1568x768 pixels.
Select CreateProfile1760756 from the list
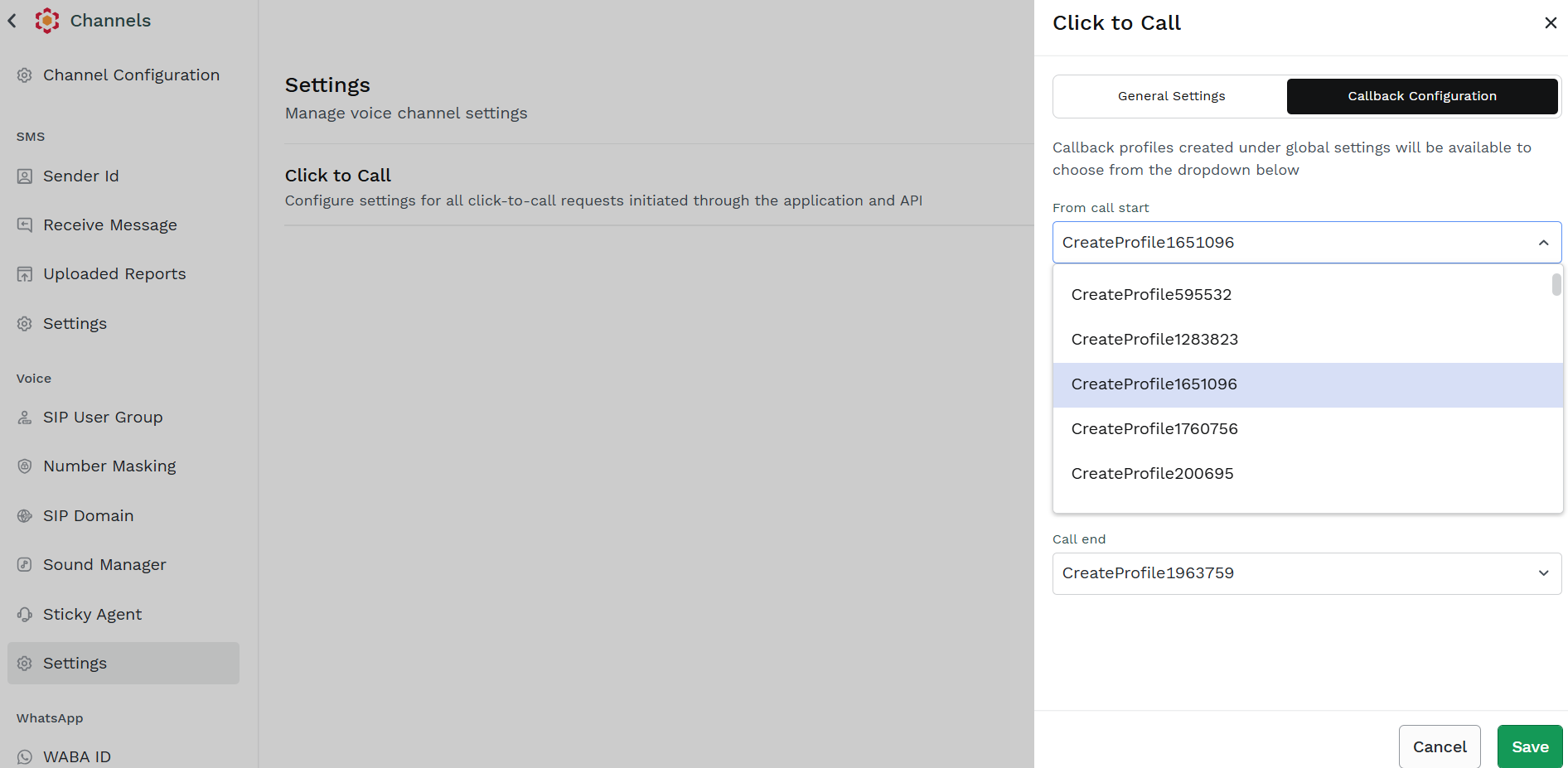(x=1307, y=429)
